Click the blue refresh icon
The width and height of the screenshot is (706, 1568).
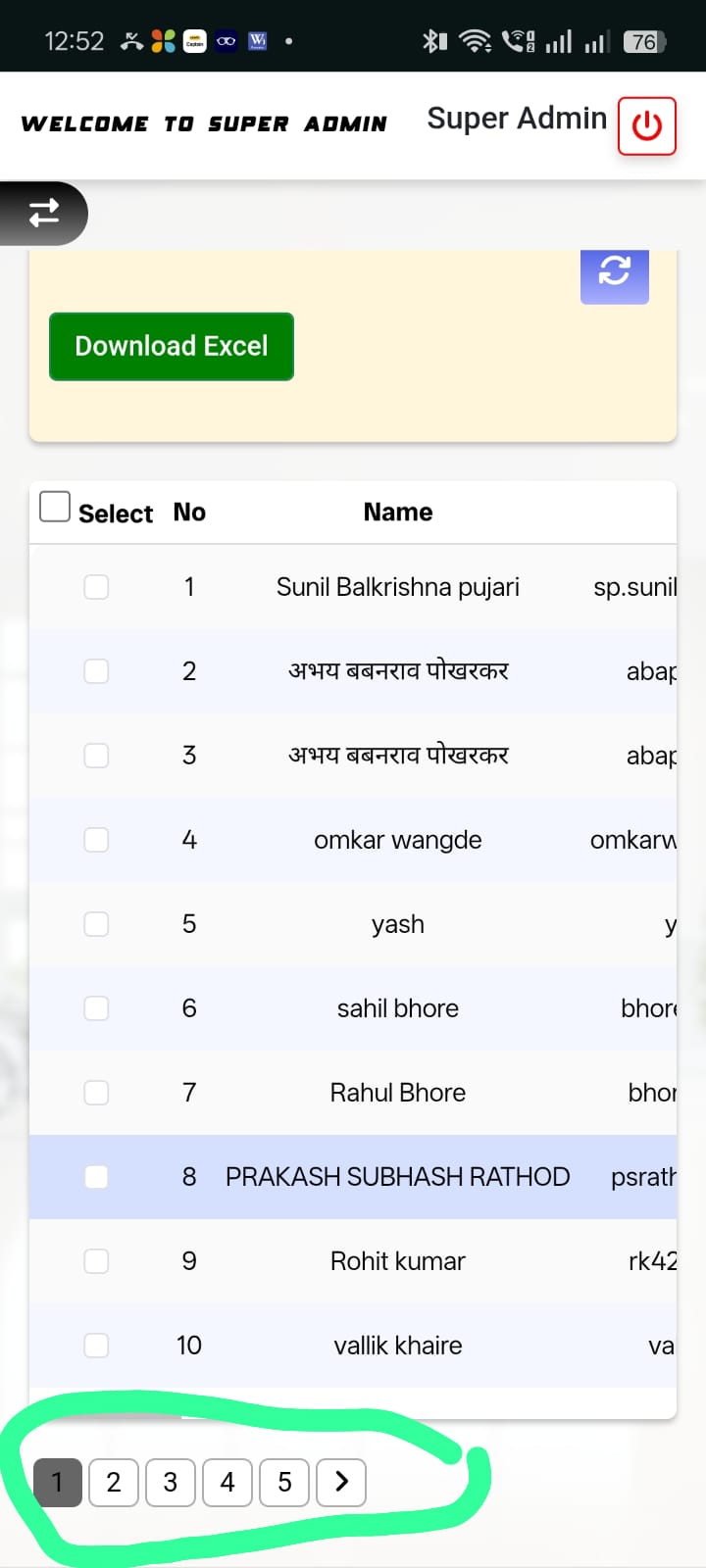[x=615, y=270]
